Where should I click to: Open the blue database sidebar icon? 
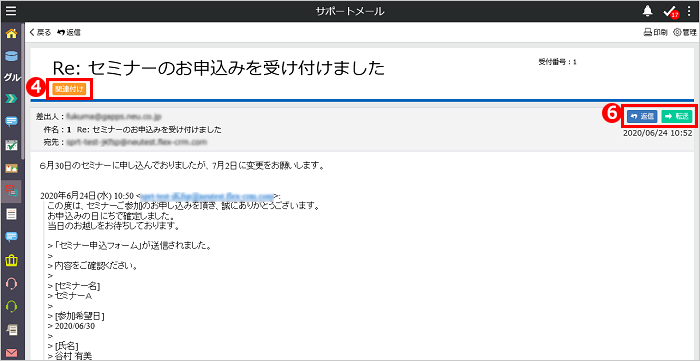tap(11, 56)
